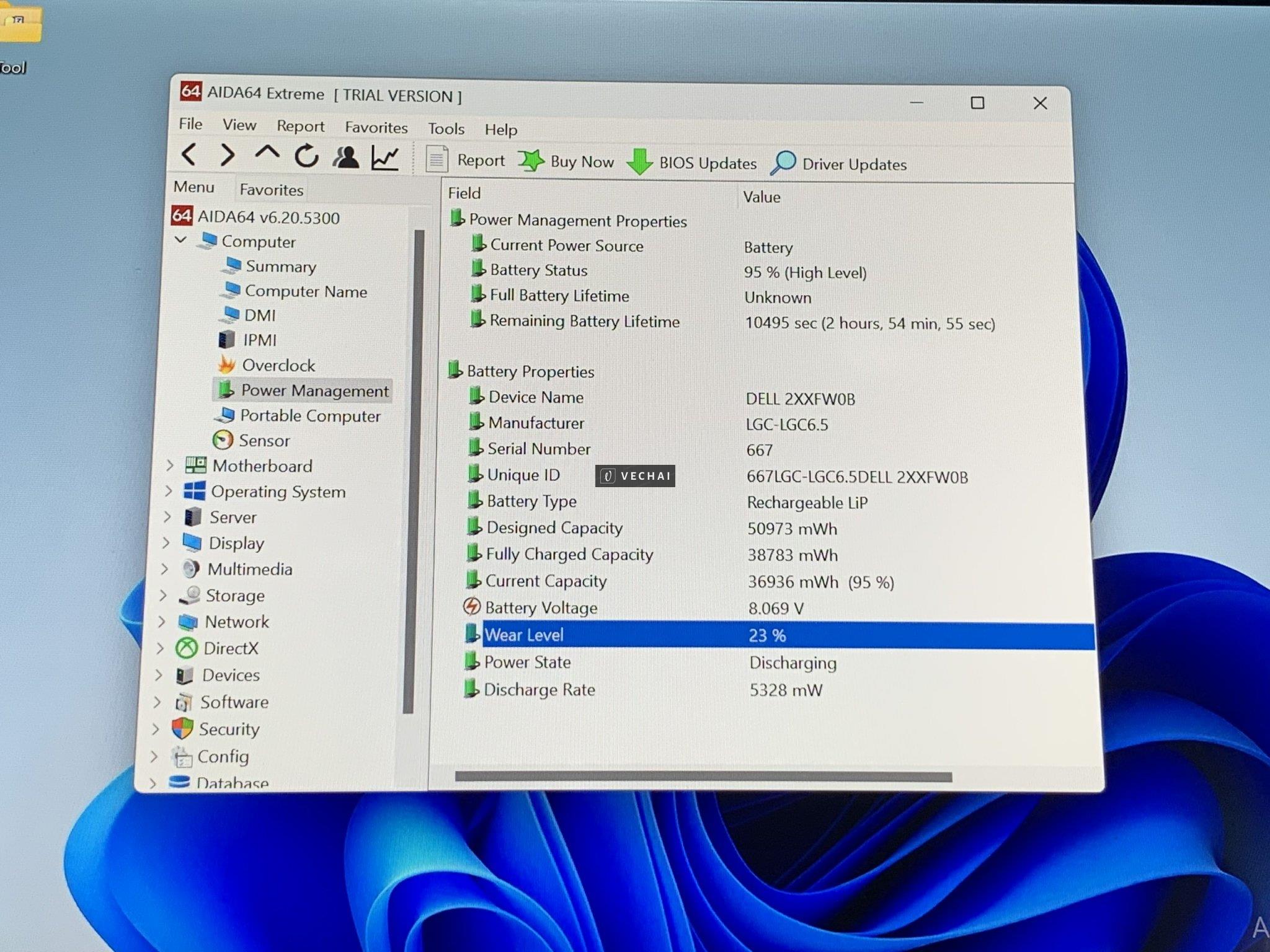The height and width of the screenshot is (952, 1270).
Task: Expand the Motherboard tree node
Action: 170,465
